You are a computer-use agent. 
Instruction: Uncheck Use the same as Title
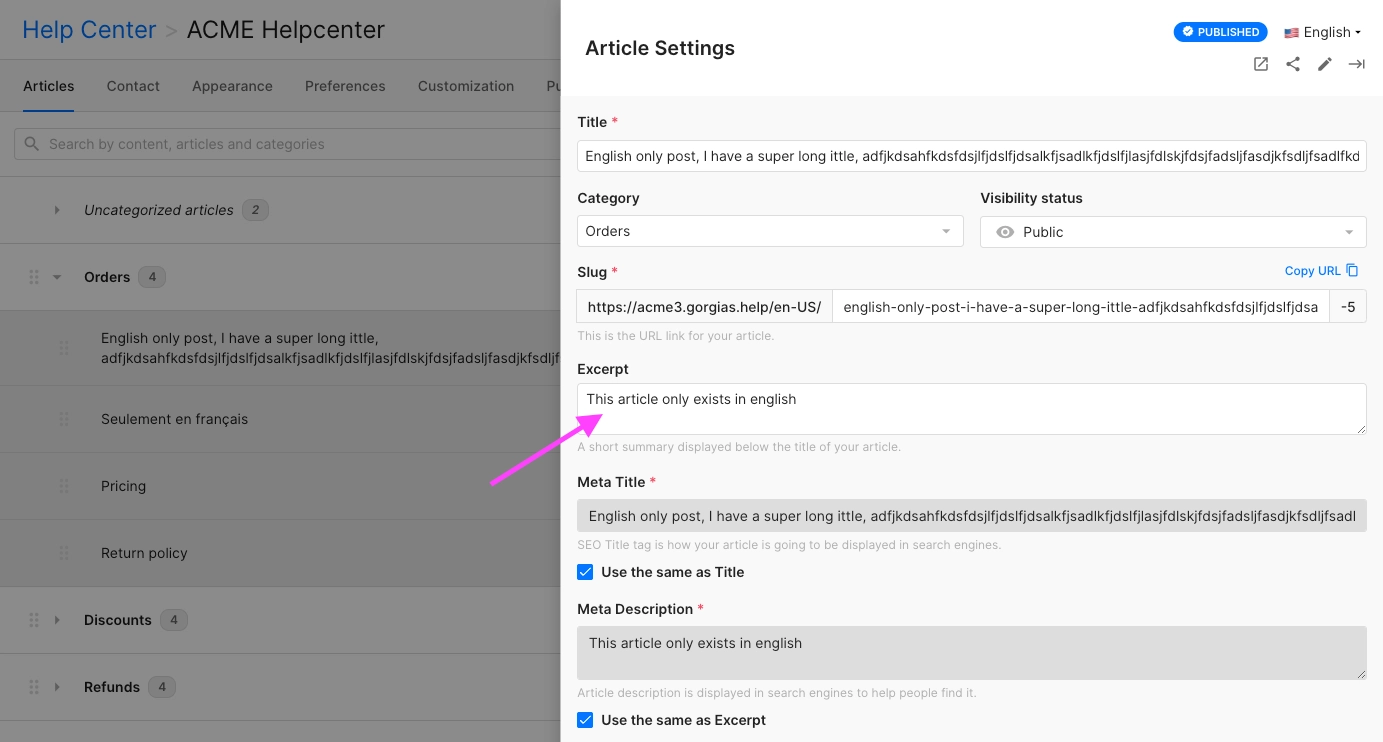tap(585, 571)
